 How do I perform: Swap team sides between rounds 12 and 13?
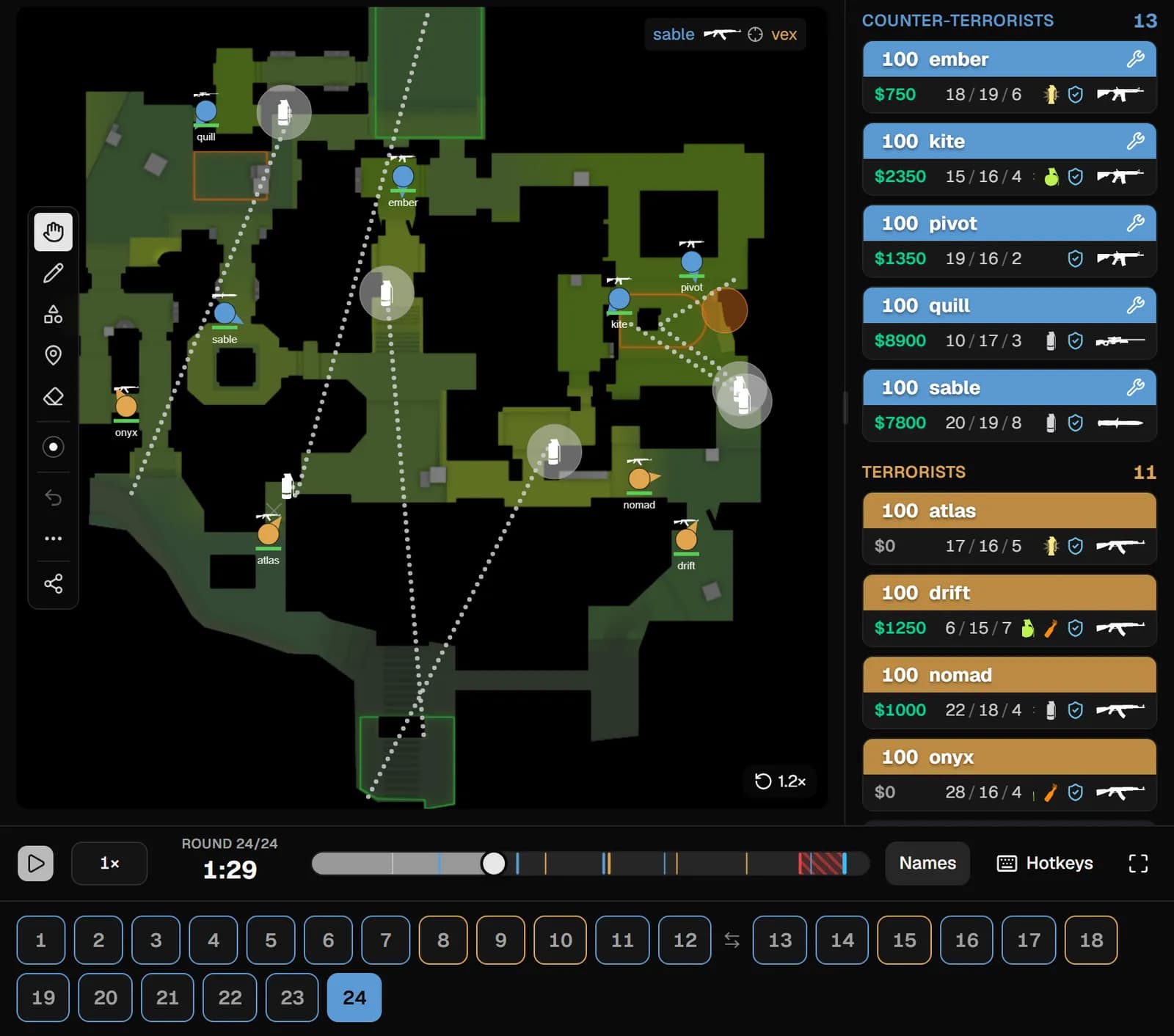732,940
